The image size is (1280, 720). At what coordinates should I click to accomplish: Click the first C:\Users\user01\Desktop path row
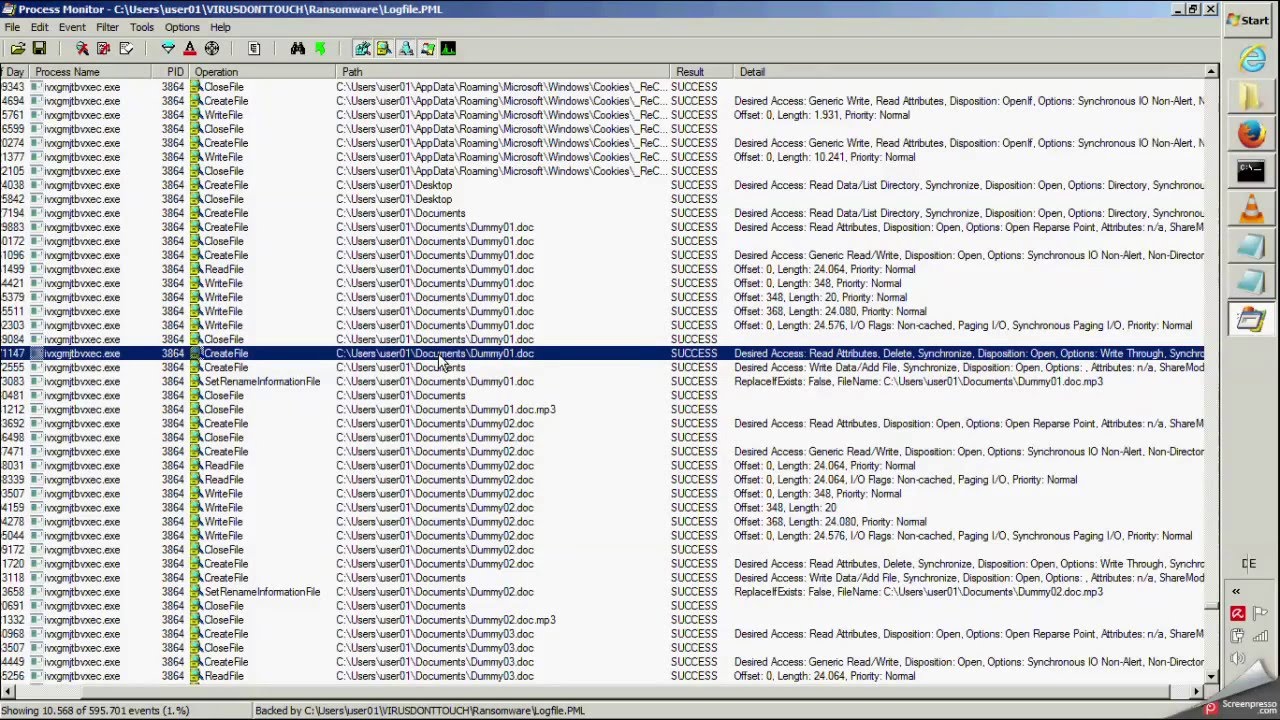(x=394, y=185)
